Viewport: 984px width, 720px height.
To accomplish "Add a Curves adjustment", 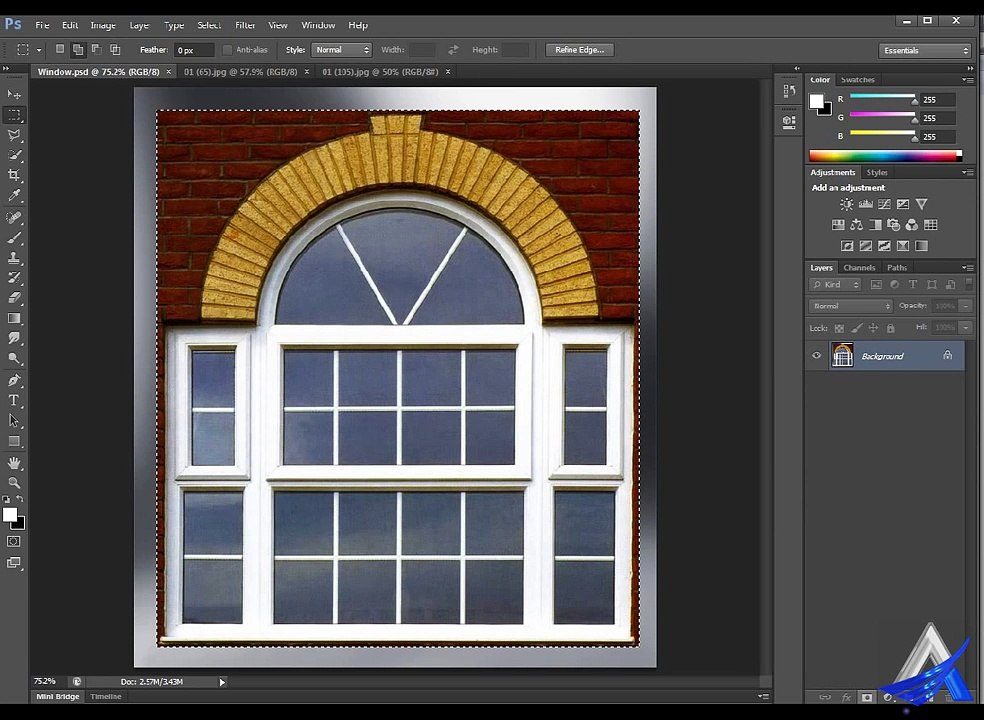I will point(884,204).
